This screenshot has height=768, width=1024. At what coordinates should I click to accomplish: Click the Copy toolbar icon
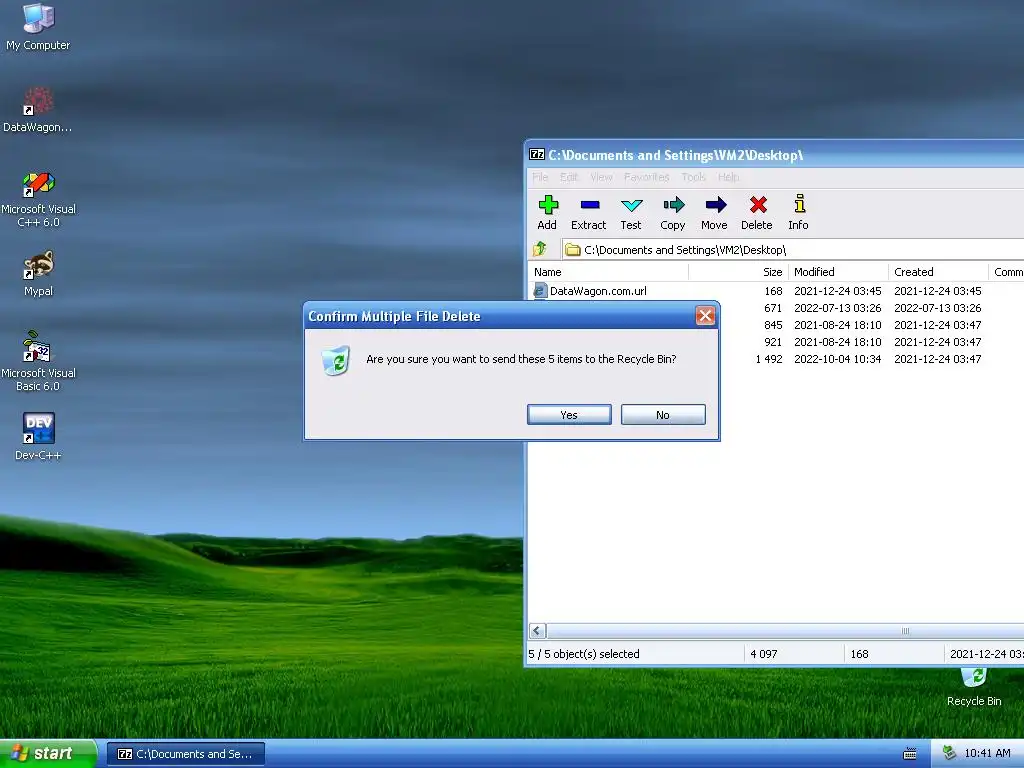click(673, 213)
